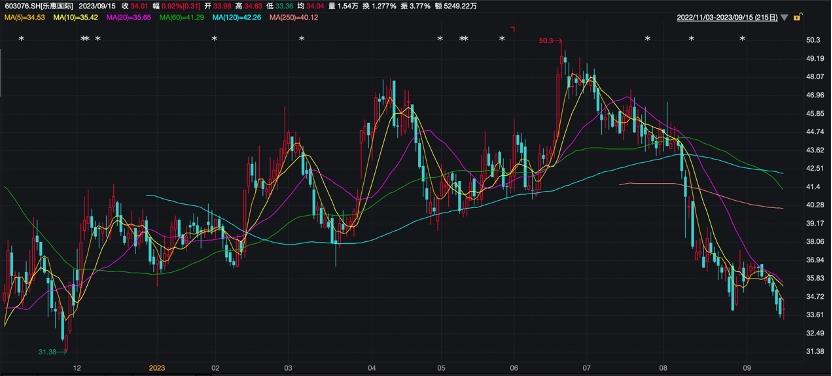Open the date range dropdown triangle
832x376 pixels.
(785, 18)
